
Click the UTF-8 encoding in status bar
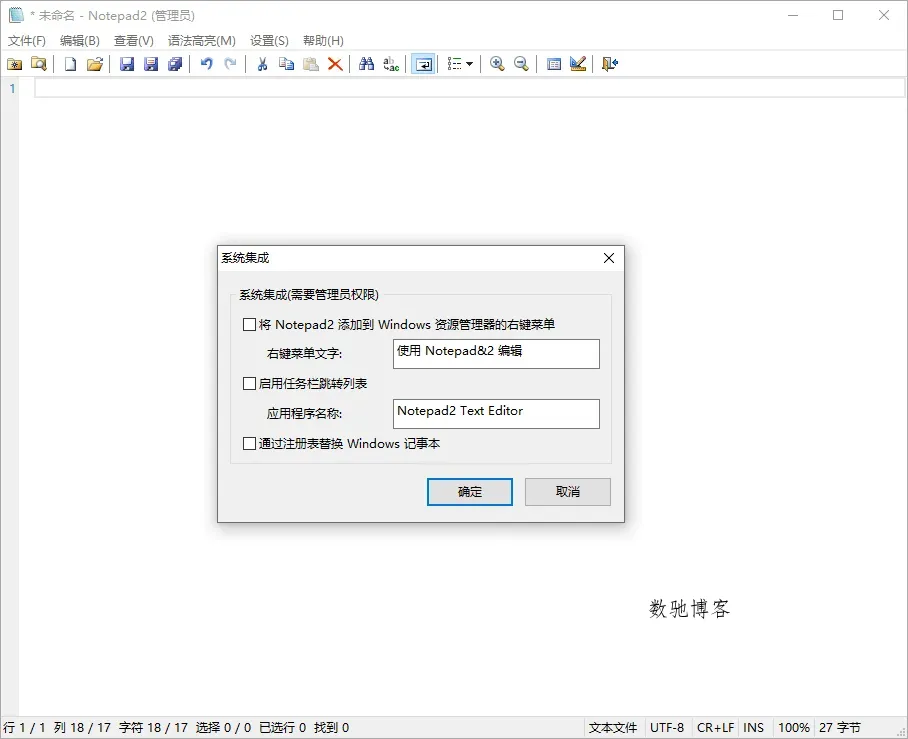pos(667,727)
